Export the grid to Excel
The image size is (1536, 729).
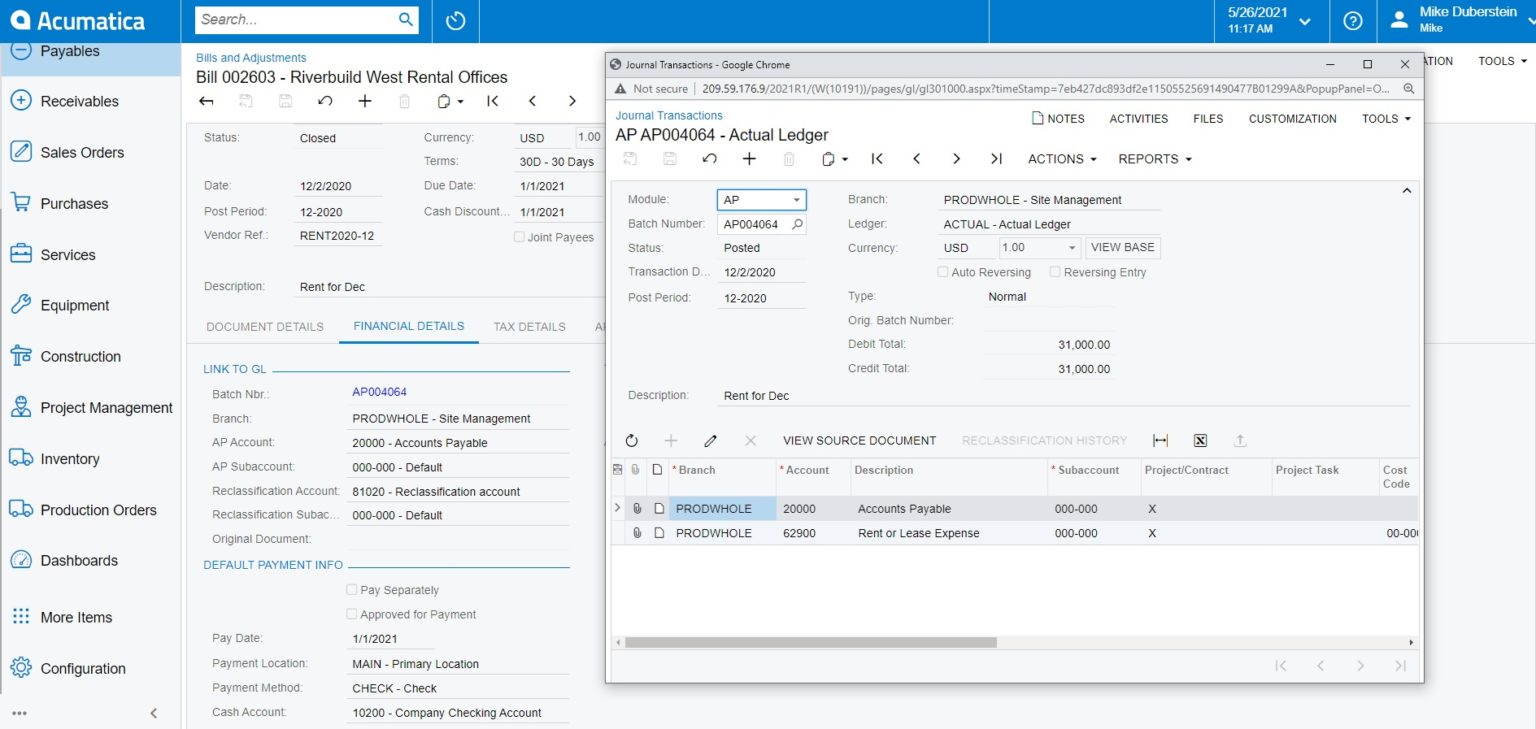(x=1200, y=440)
